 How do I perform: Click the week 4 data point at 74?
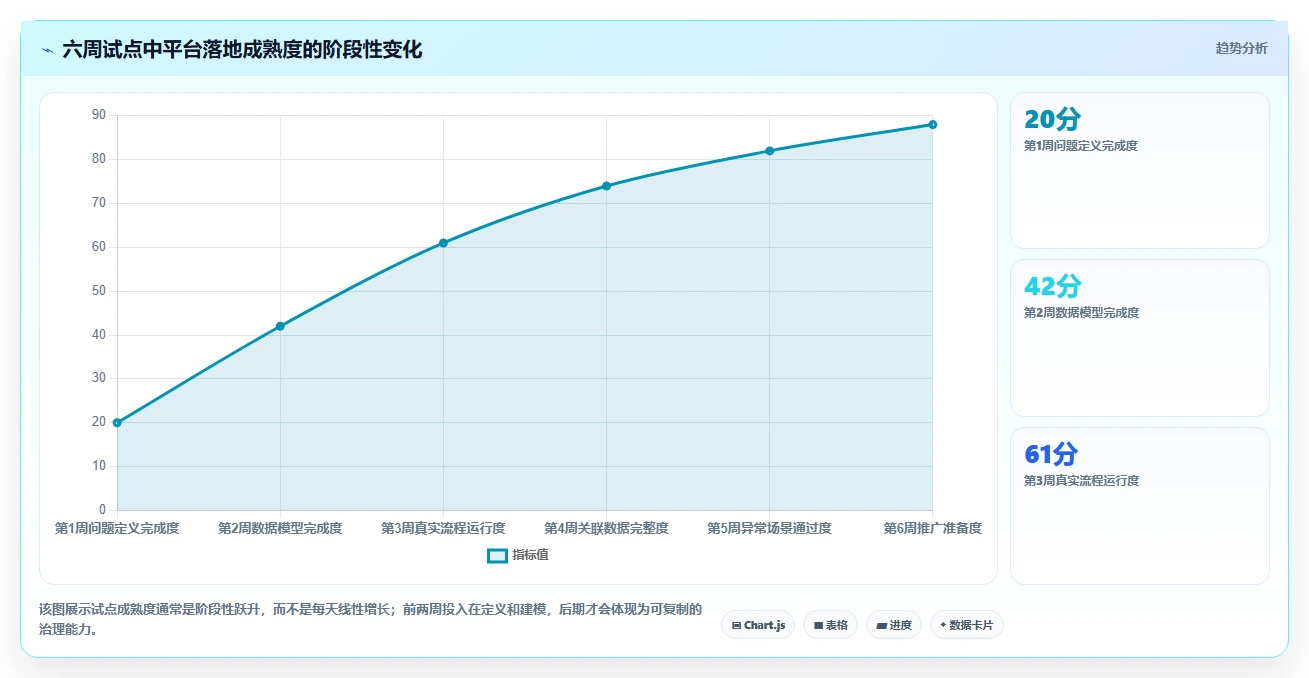pyautogui.click(x=606, y=186)
